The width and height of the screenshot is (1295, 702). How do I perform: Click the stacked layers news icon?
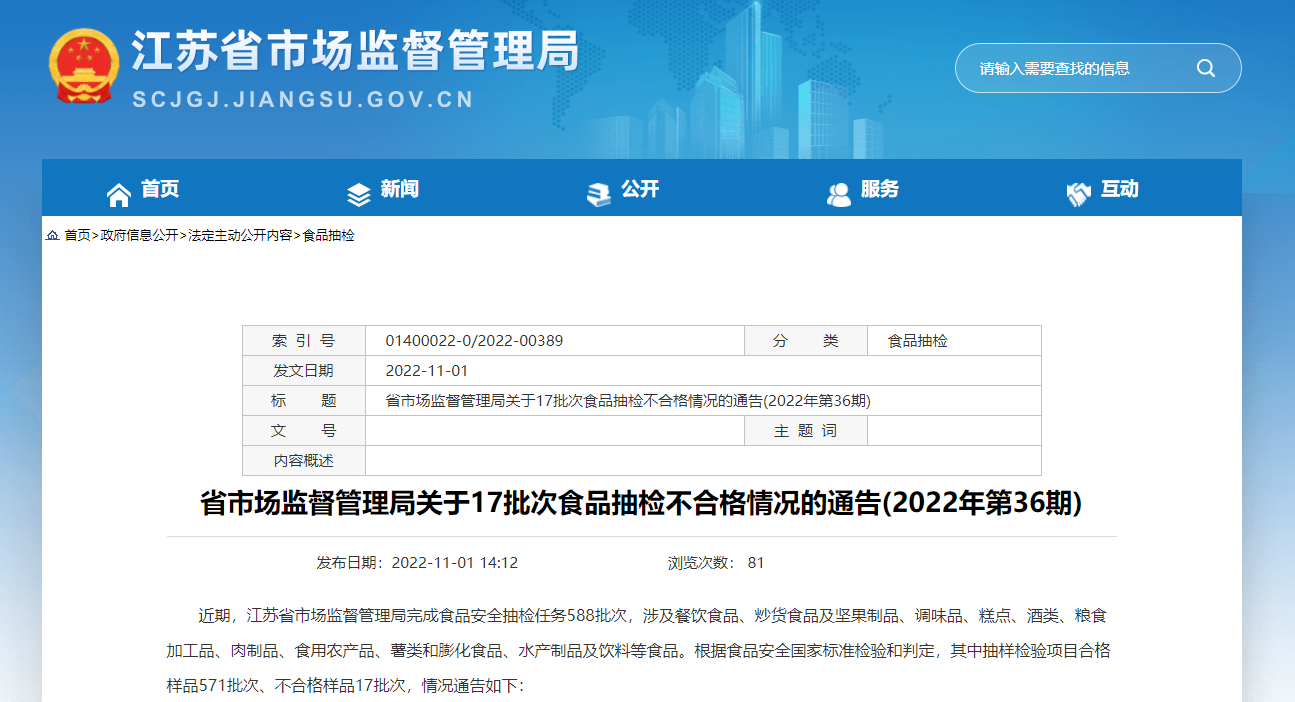tap(359, 194)
